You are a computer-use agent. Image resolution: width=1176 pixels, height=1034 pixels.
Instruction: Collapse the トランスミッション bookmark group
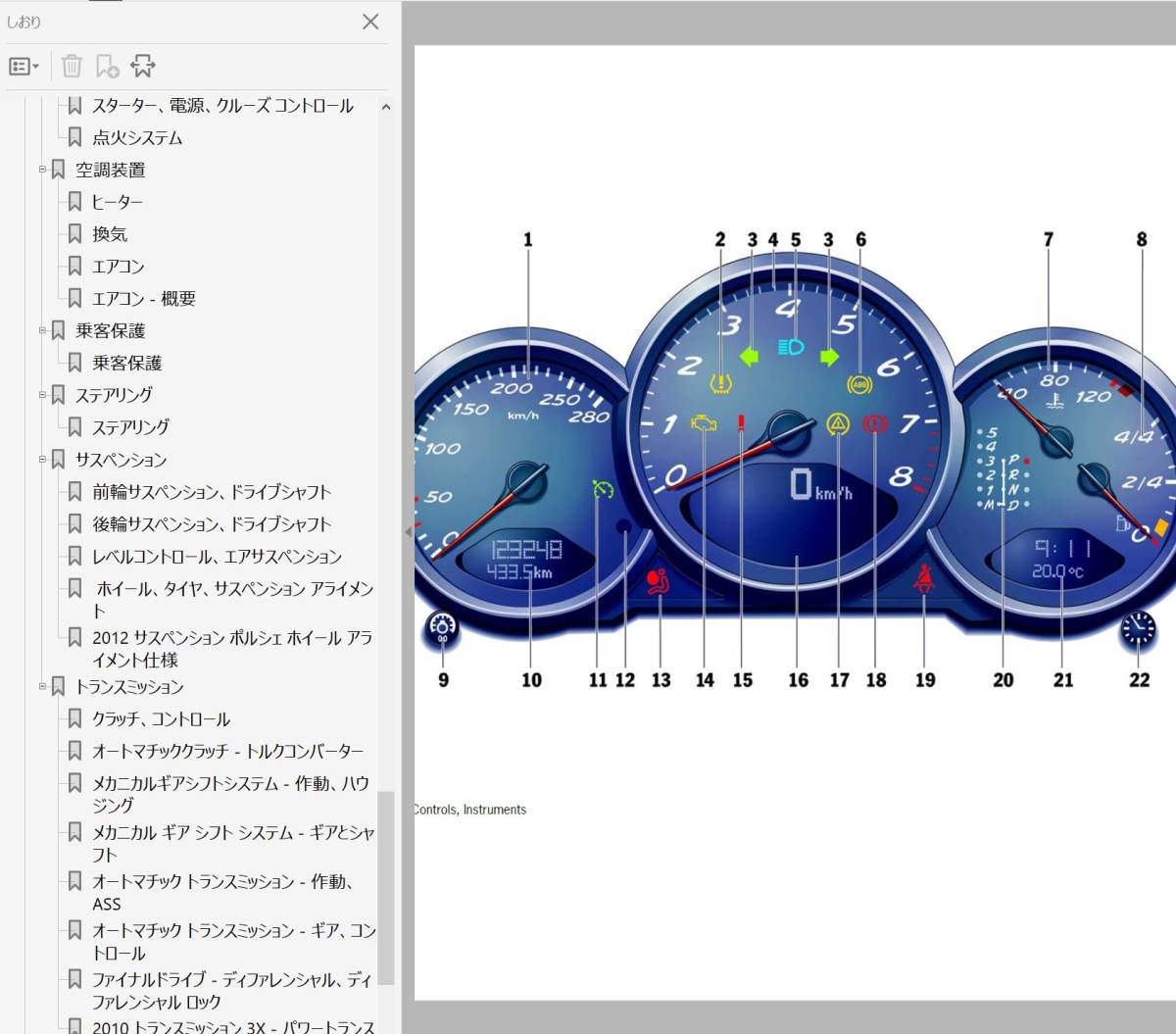tap(42, 686)
